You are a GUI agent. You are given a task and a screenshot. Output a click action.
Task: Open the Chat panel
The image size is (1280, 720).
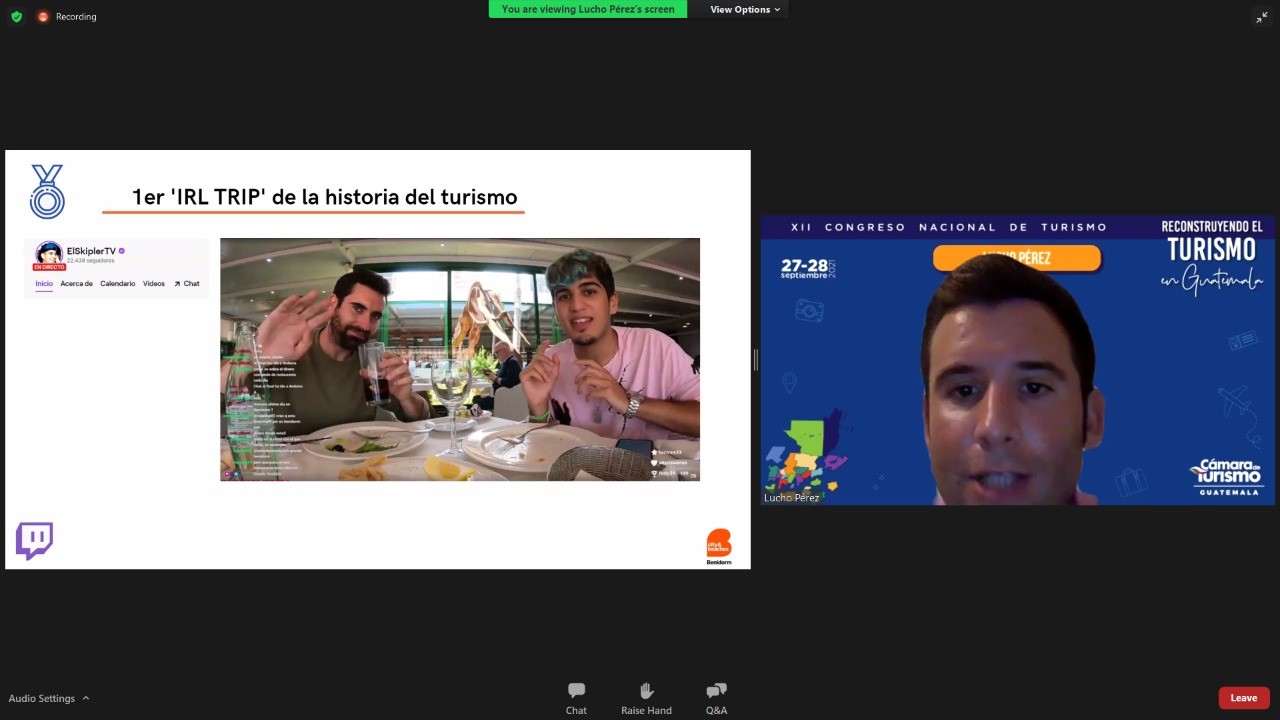coord(576,698)
